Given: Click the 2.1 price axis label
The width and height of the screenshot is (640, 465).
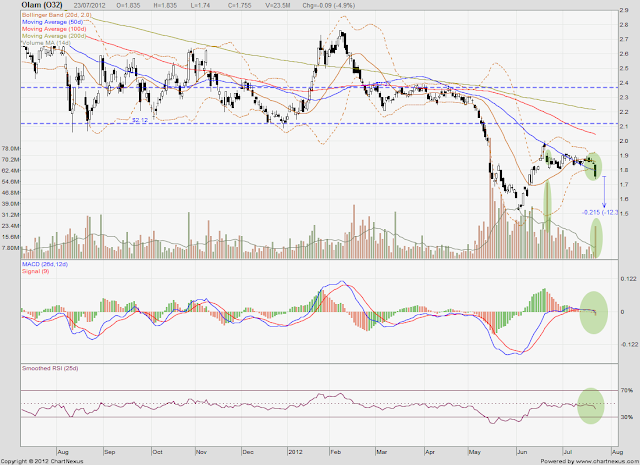Looking at the screenshot, I should pyautogui.click(x=624, y=127).
